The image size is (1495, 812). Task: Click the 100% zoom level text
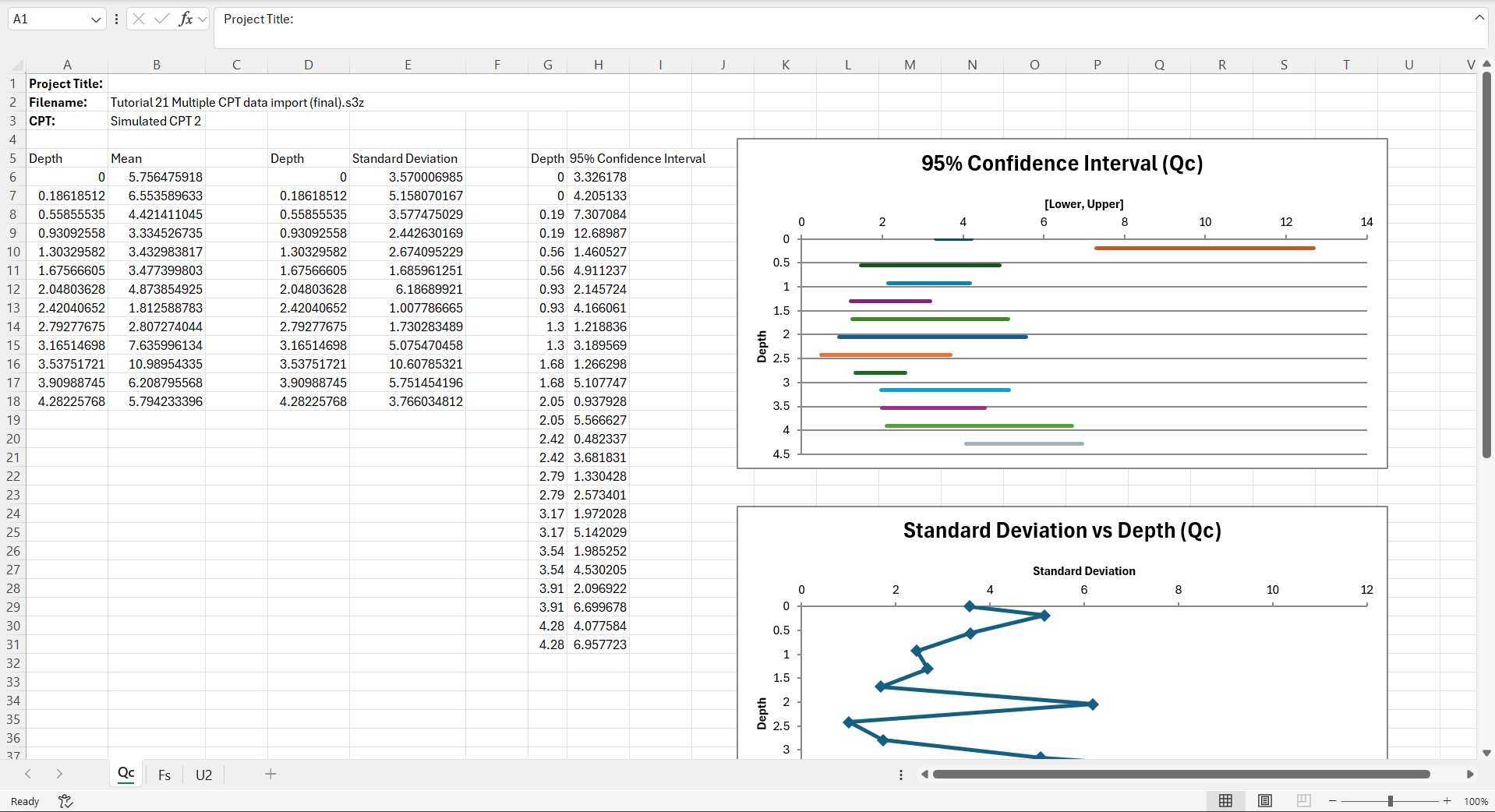(1476, 801)
